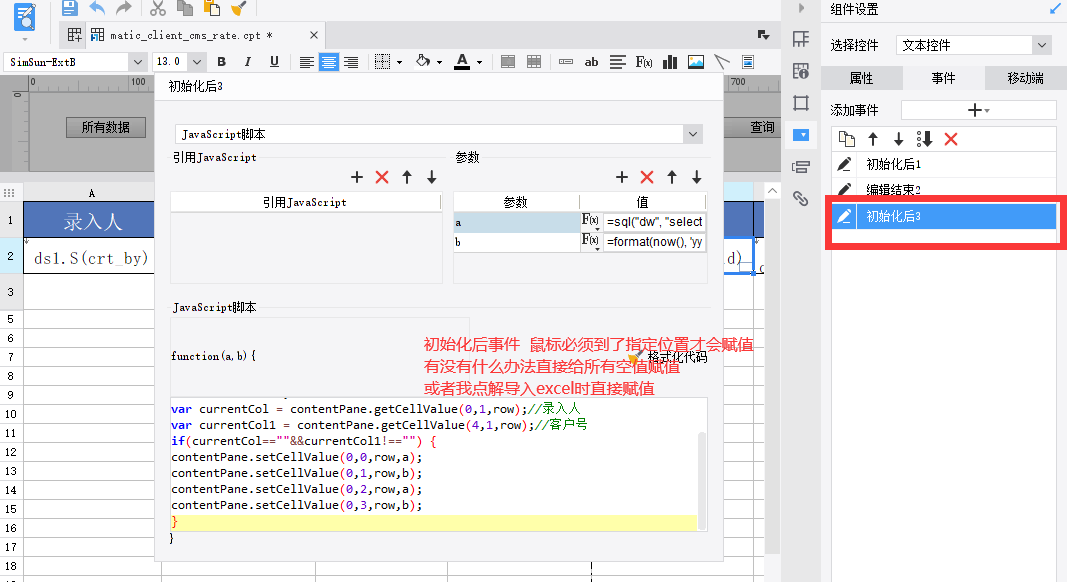Add a referenced JavaScript entry

[357, 178]
